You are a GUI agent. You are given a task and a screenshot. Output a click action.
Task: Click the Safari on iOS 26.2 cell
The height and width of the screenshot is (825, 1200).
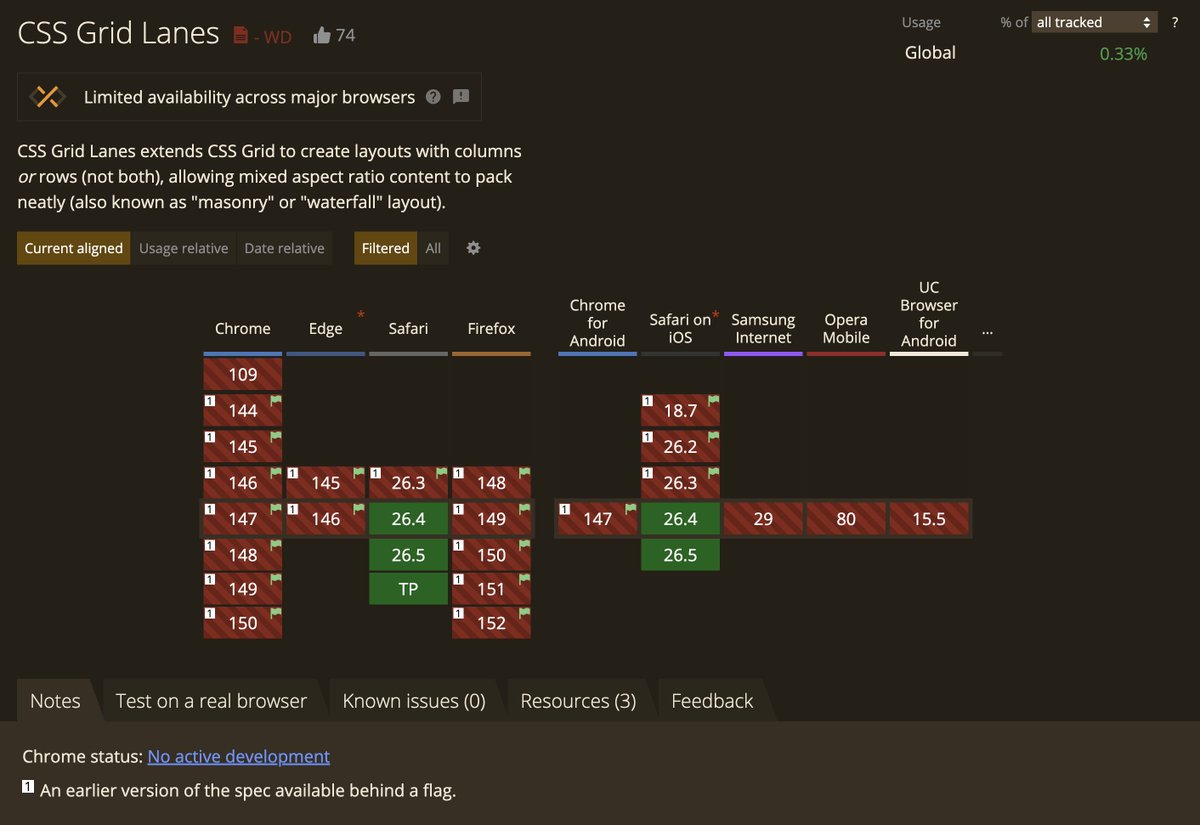(x=681, y=447)
